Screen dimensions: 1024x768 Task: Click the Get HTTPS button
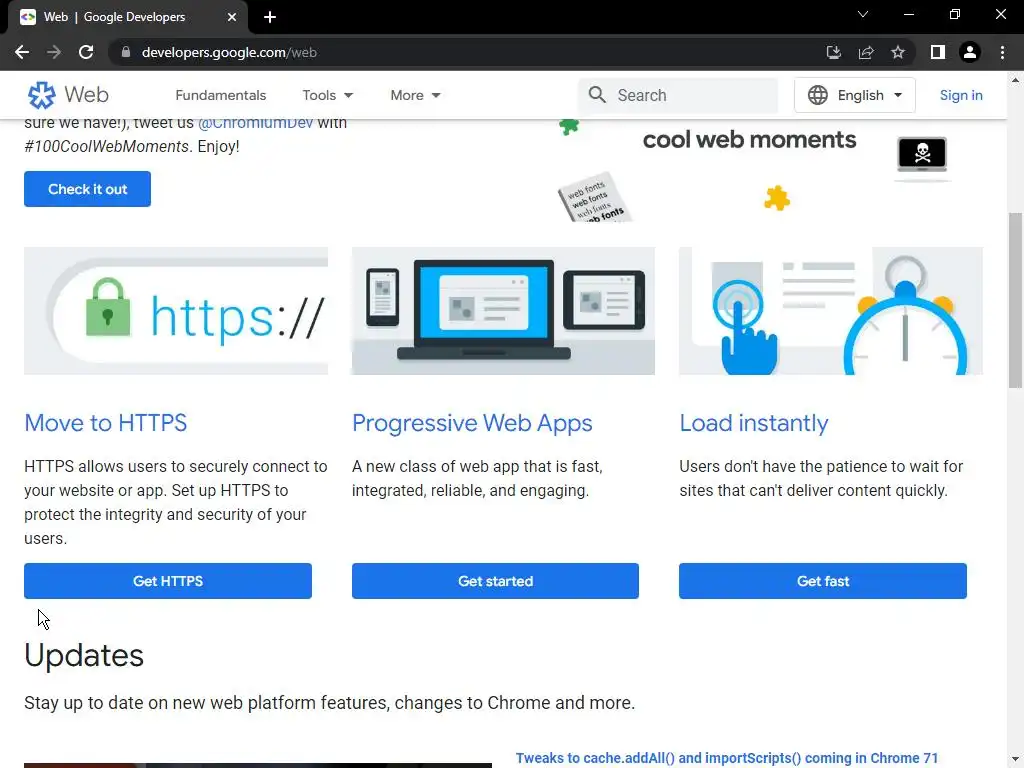coord(168,581)
